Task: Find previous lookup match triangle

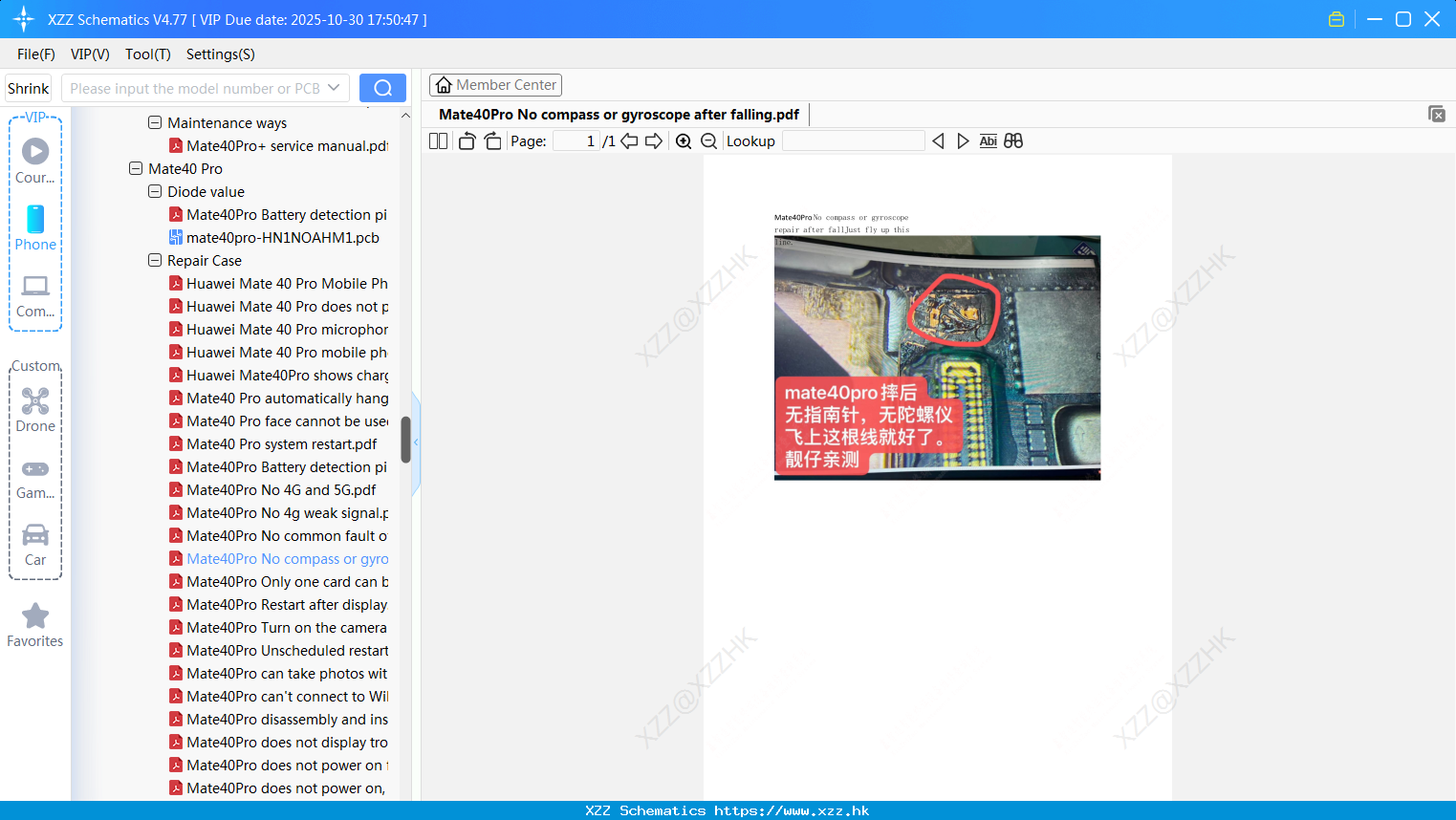Action: coord(938,140)
